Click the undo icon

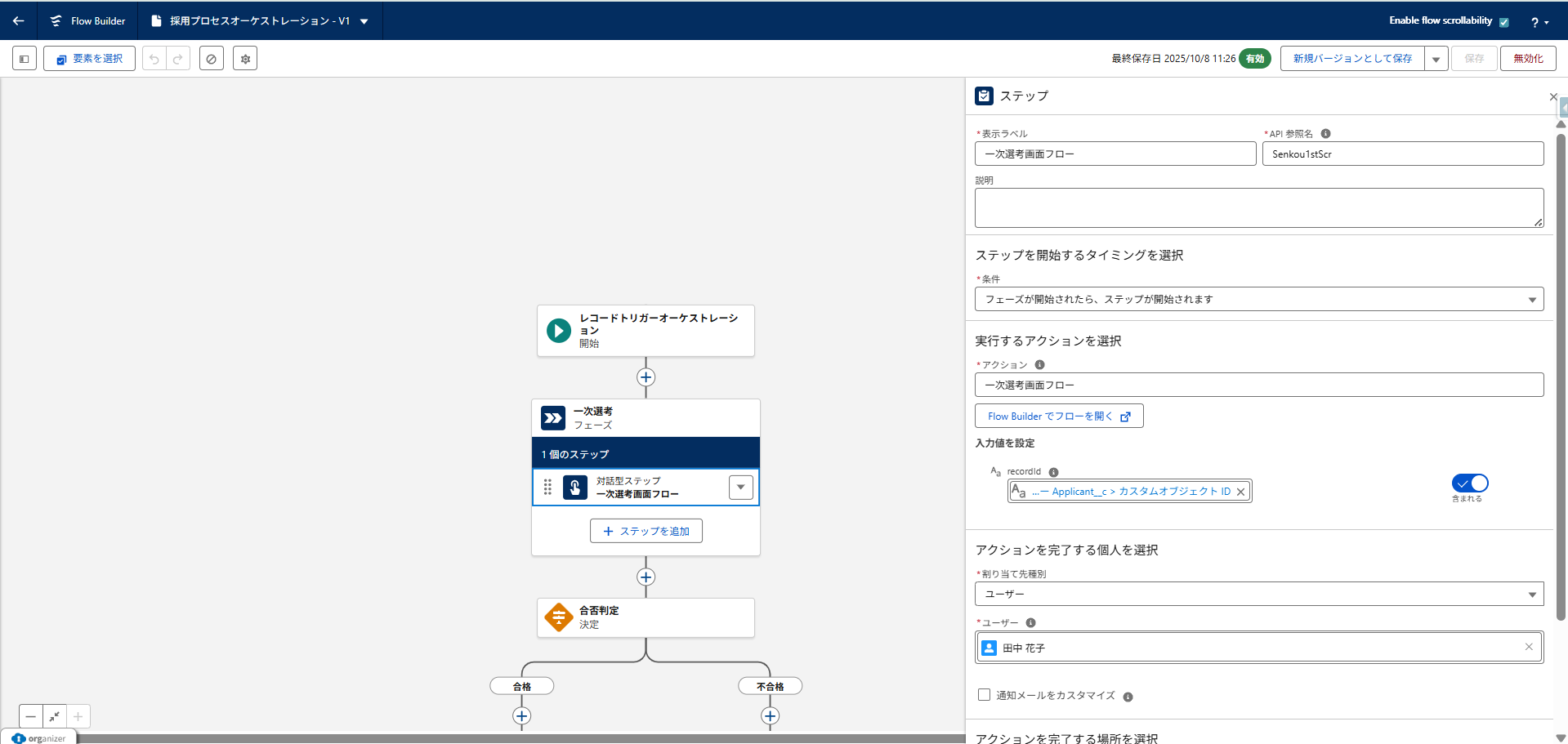[x=154, y=59]
